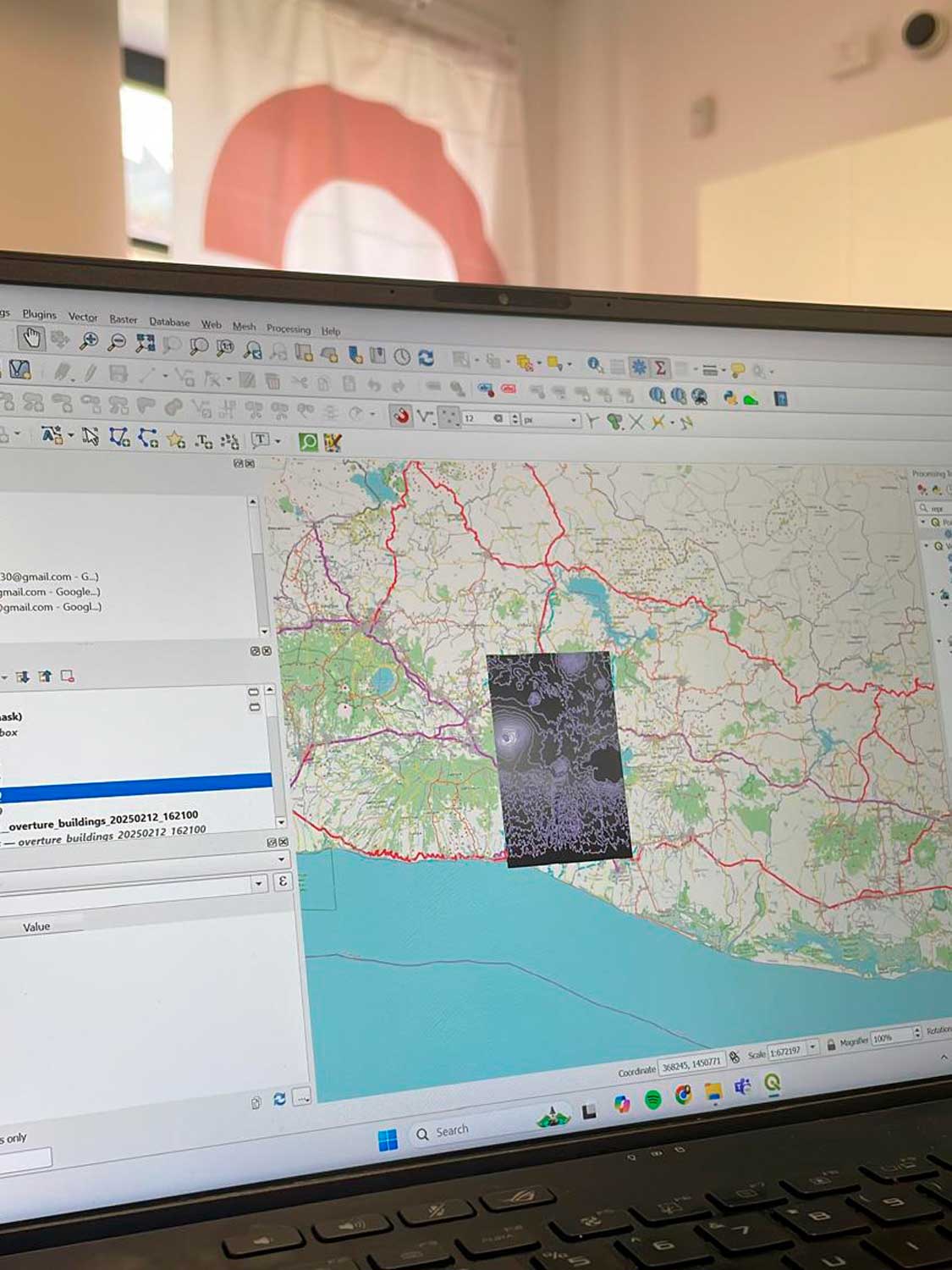Click the Magnifier spin box arrows
Image resolution: width=952 pixels, height=1270 pixels.
[x=916, y=1034]
